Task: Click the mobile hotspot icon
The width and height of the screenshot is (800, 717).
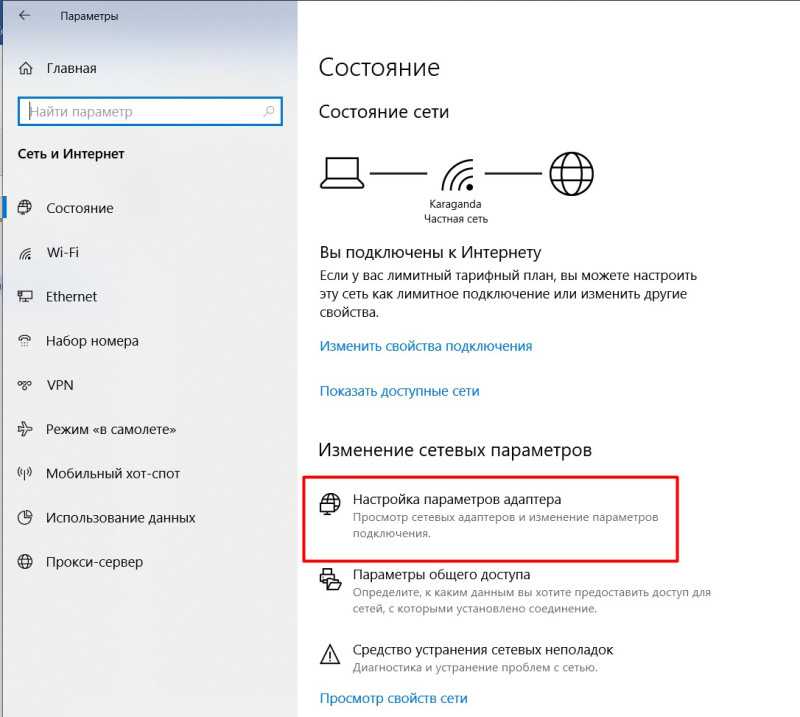Action: click(25, 474)
